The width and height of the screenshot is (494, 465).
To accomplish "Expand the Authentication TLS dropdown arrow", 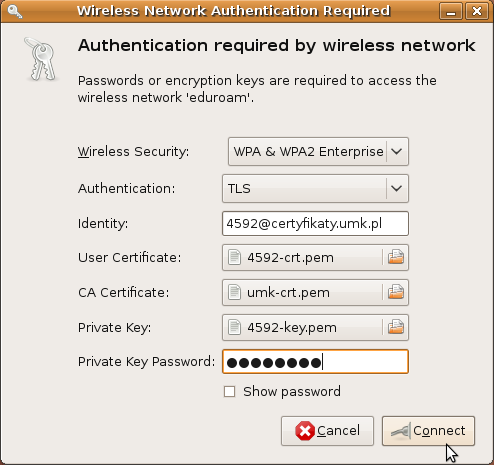I will (x=397, y=188).
